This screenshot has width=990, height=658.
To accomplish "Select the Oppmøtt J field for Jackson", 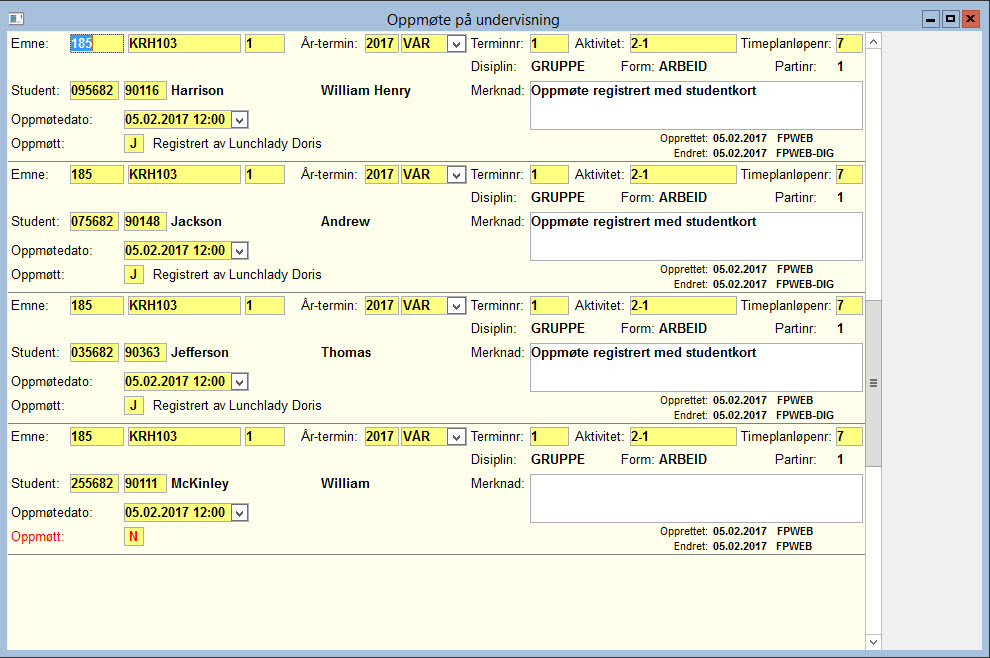I will pyautogui.click(x=134, y=275).
